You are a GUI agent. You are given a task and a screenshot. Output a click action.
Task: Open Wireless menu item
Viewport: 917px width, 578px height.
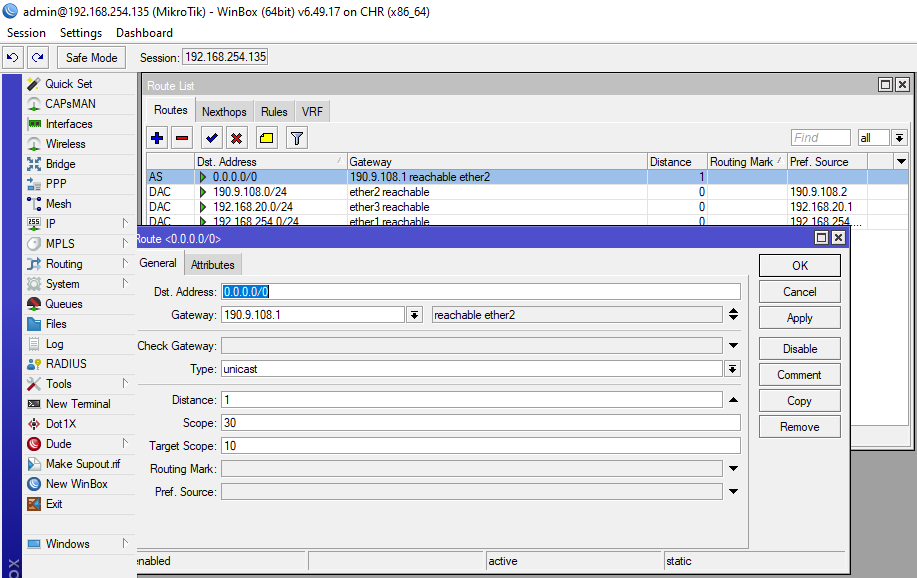(x=66, y=144)
